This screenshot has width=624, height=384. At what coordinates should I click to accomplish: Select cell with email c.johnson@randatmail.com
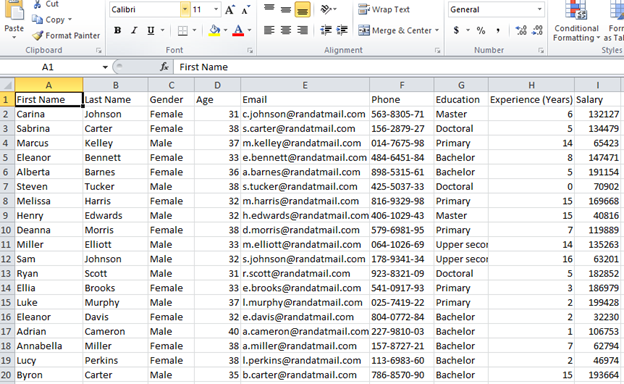point(305,114)
